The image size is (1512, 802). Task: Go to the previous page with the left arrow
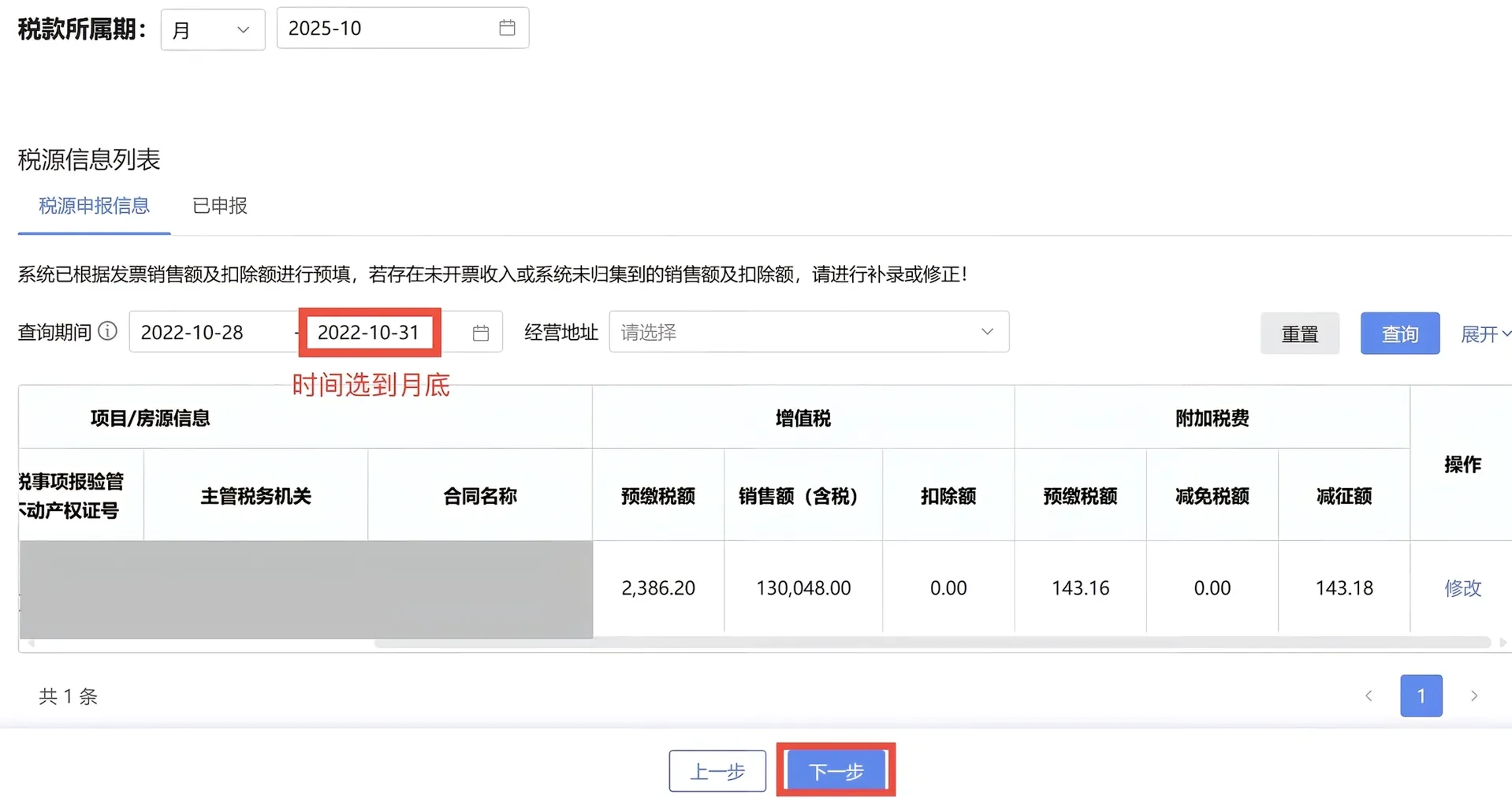[1369, 696]
